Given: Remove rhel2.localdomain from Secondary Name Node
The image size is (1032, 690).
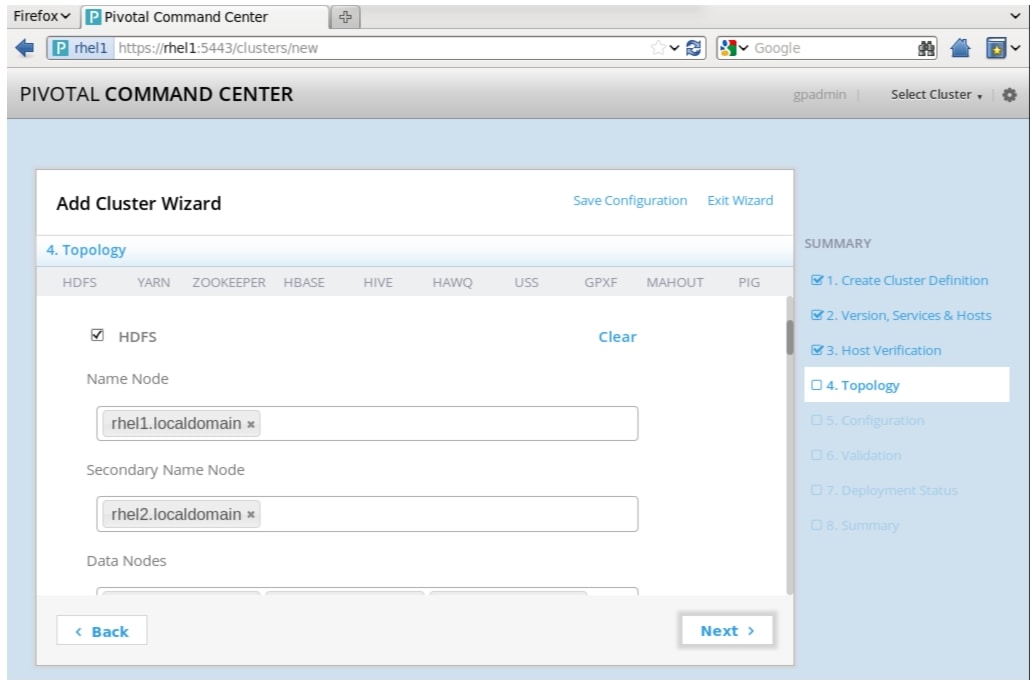Looking at the screenshot, I should click(251, 515).
